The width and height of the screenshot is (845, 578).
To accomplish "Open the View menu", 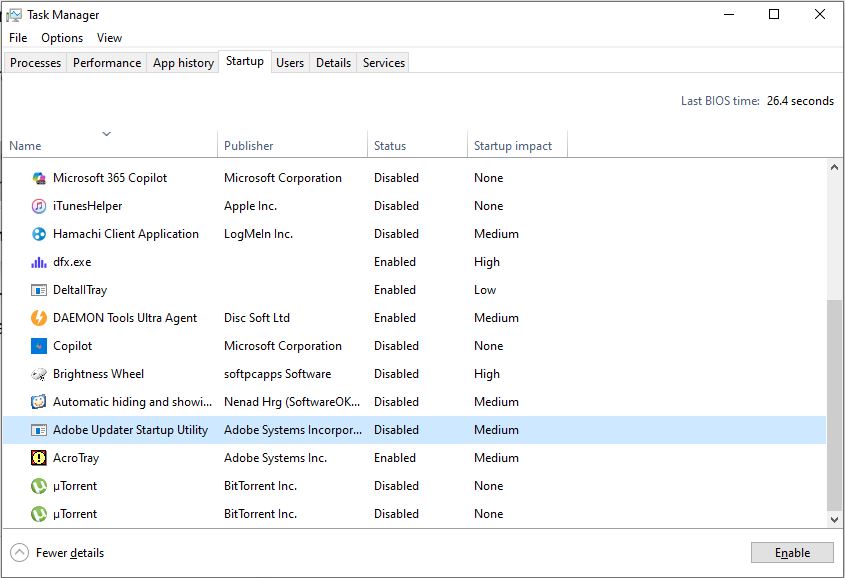I will 109,38.
